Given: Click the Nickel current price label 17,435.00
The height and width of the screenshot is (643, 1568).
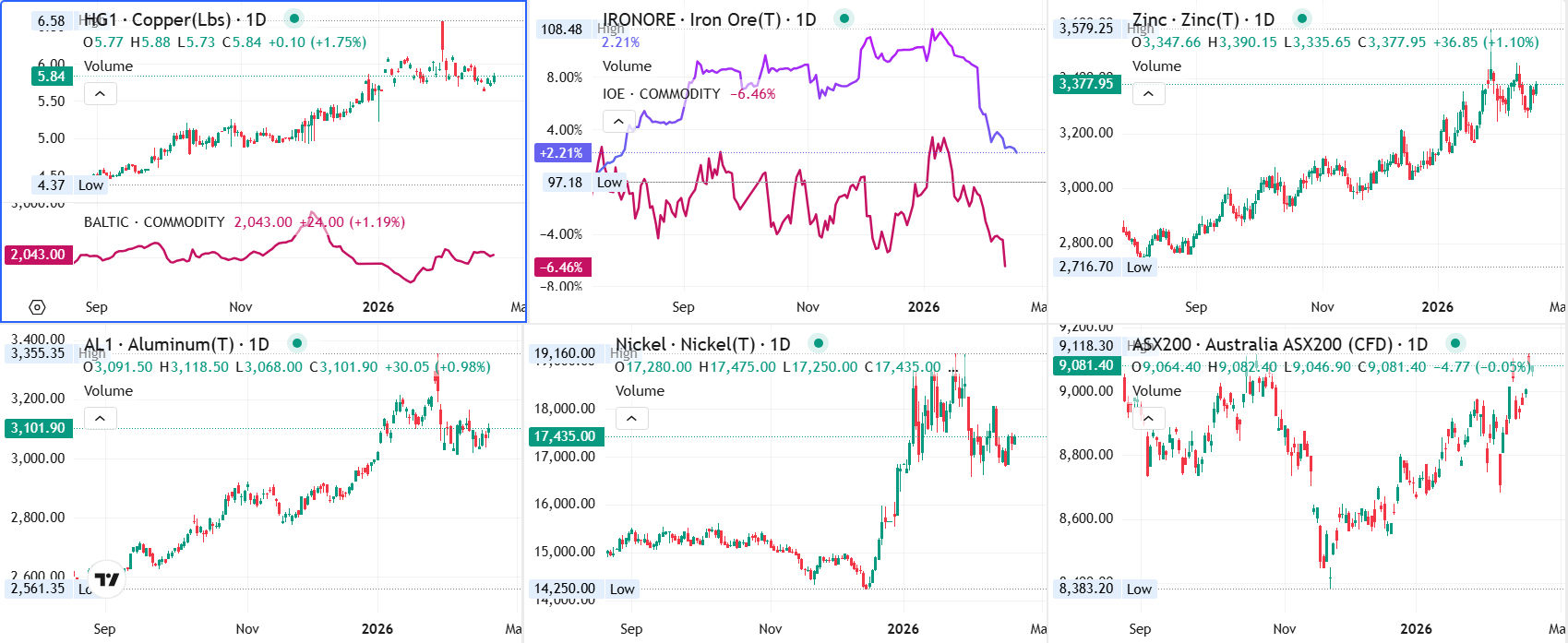Looking at the screenshot, I should pyautogui.click(x=565, y=436).
